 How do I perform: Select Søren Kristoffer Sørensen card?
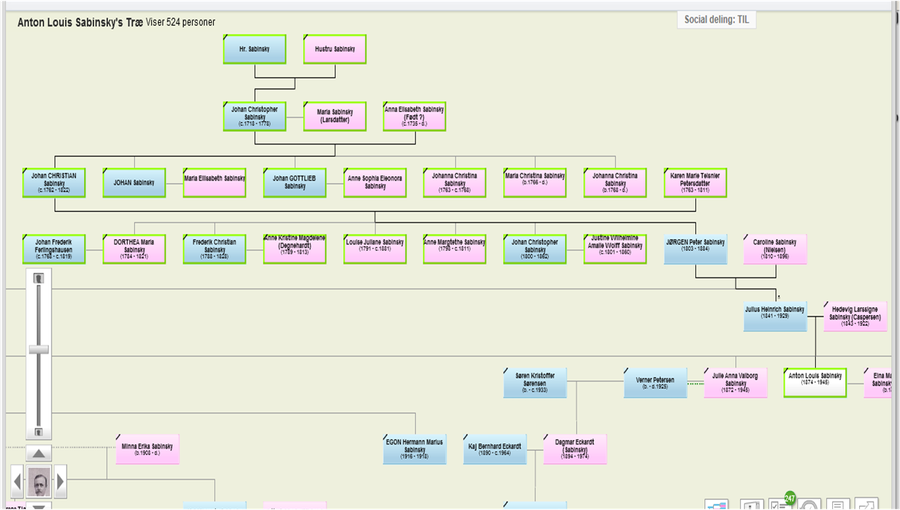click(535, 383)
